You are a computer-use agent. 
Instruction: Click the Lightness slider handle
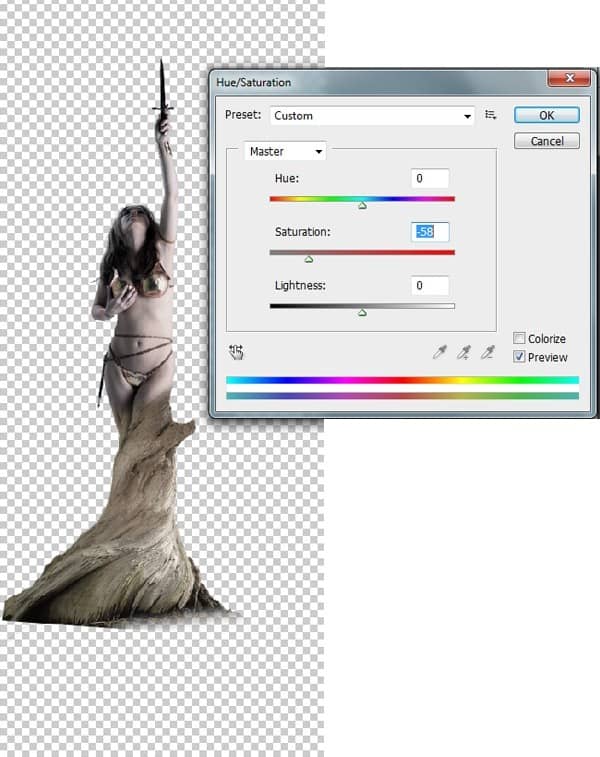pyautogui.click(x=363, y=313)
